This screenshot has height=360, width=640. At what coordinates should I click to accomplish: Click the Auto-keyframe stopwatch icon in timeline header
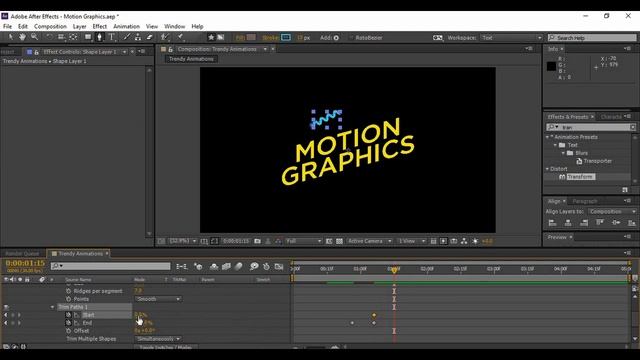(x=267, y=267)
